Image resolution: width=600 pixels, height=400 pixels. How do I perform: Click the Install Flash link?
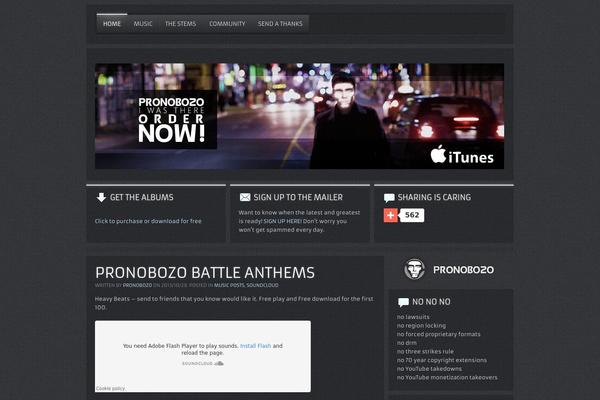point(255,346)
